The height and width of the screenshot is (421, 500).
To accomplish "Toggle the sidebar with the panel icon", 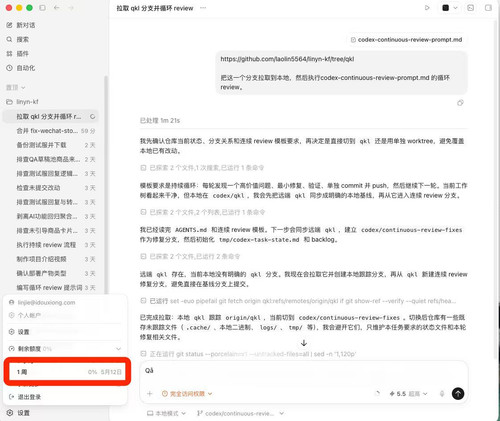I will coord(43,8).
